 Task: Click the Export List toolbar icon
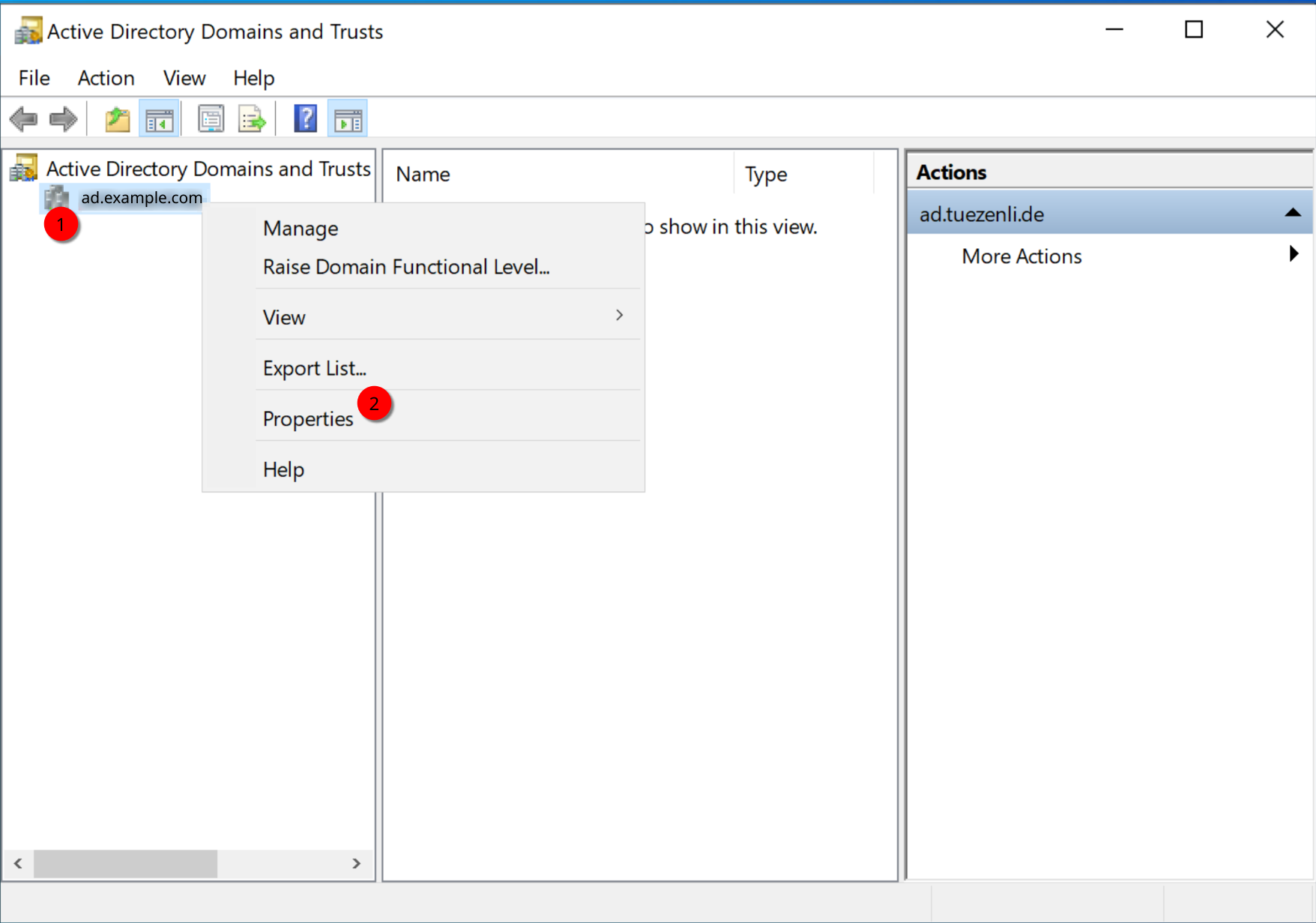click(252, 119)
